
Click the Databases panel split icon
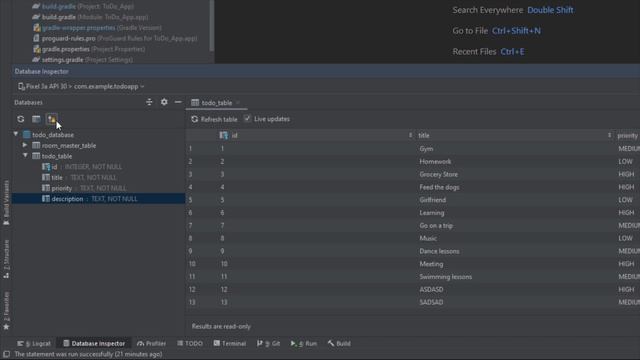[x=149, y=102]
